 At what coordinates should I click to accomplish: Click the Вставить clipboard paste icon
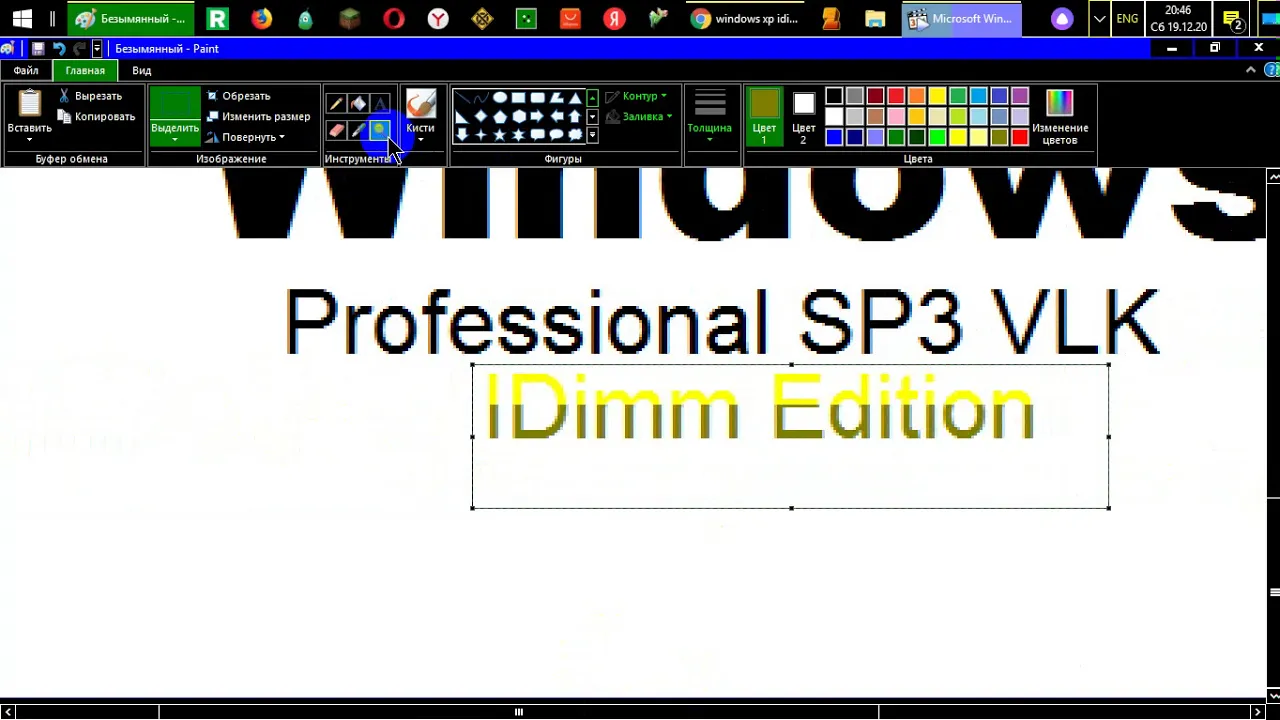pyautogui.click(x=30, y=103)
